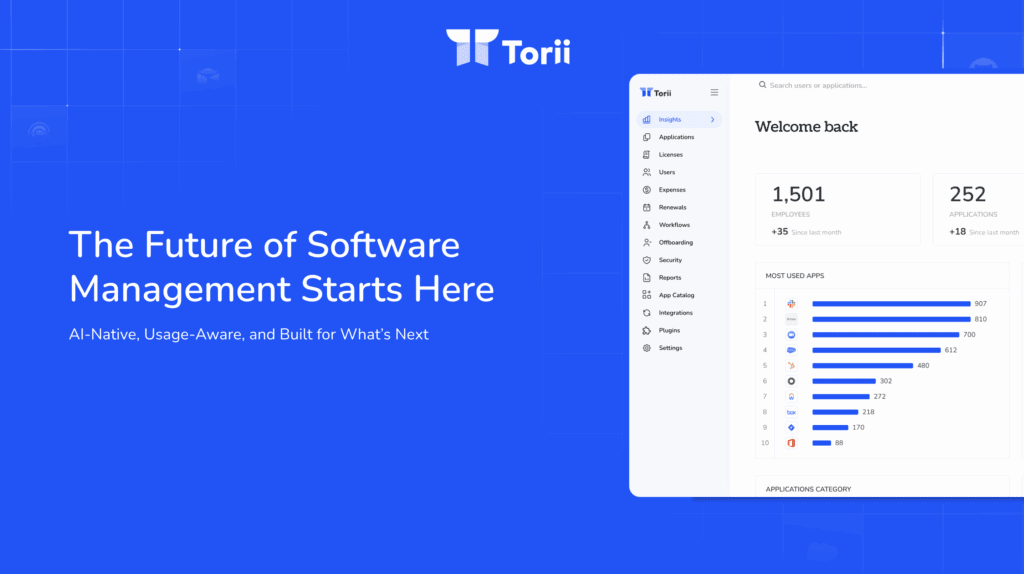The width and height of the screenshot is (1024, 574).
Task: Expand the Insights chevron arrow
Action: click(712, 120)
